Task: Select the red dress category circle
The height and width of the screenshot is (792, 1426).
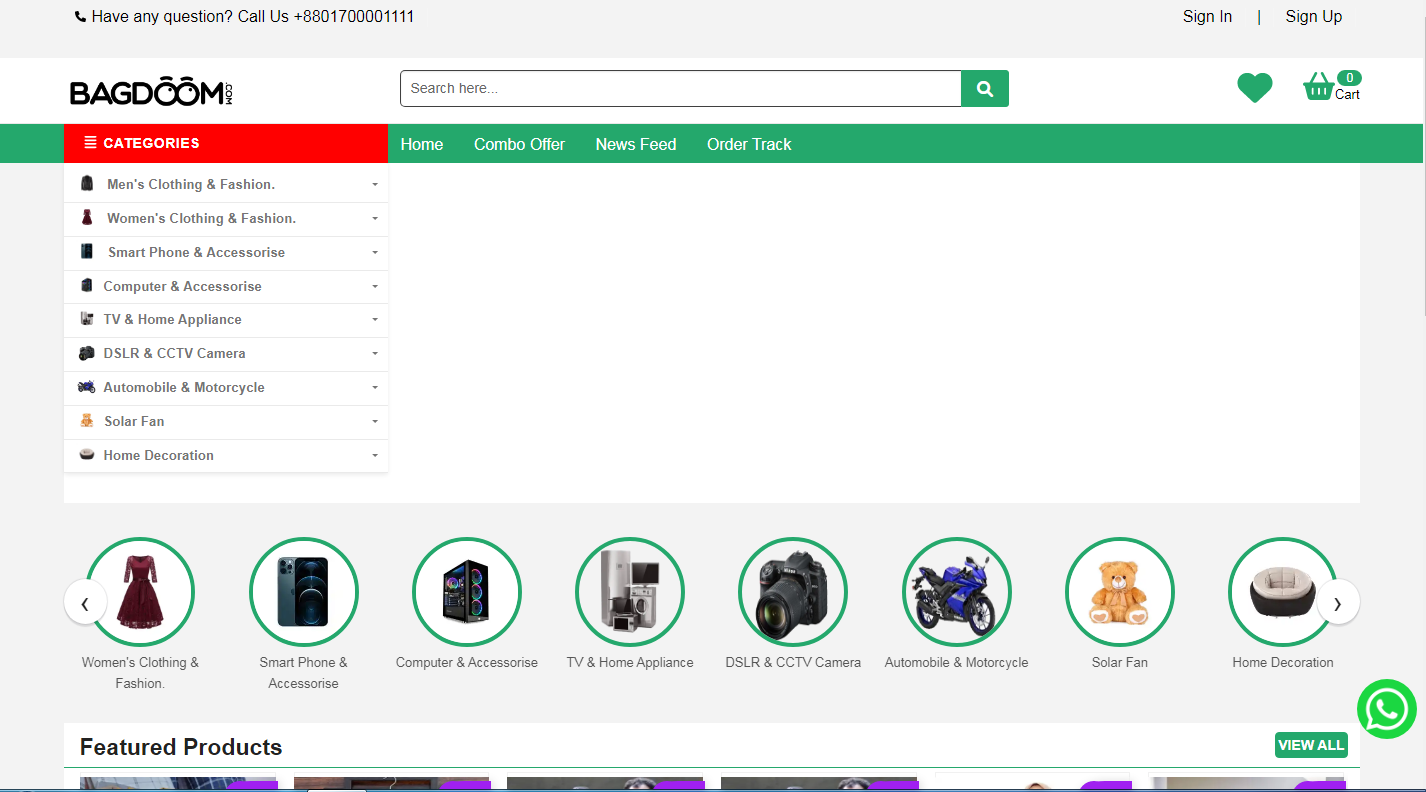Action: point(140,592)
